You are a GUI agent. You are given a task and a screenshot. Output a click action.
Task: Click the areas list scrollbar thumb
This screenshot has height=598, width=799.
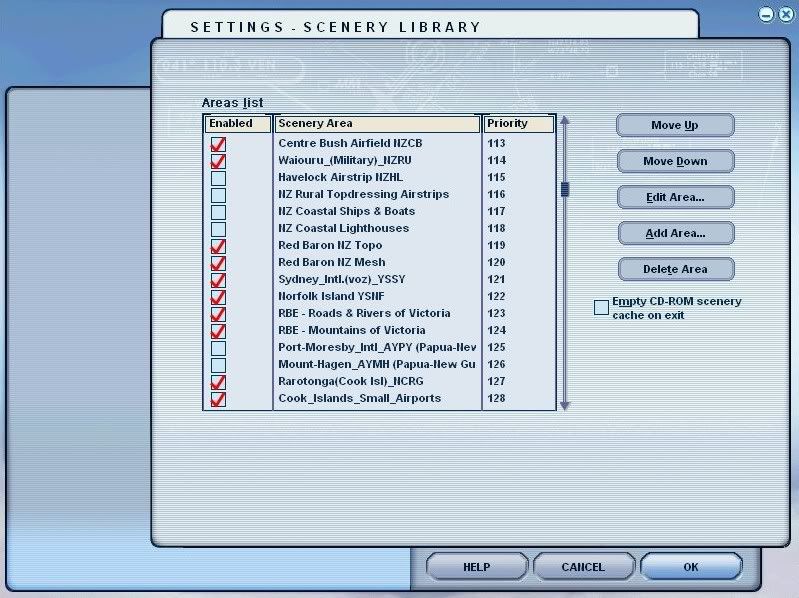coord(564,188)
